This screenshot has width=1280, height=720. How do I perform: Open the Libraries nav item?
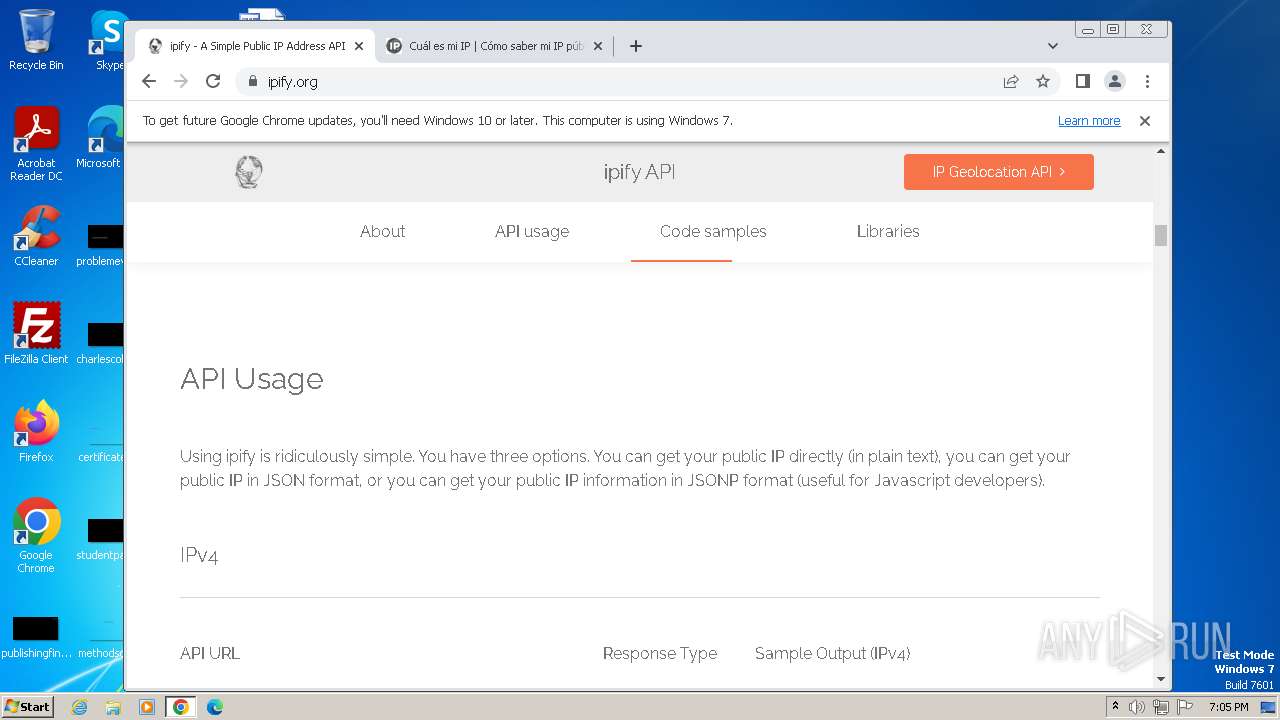tap(888, 231)
